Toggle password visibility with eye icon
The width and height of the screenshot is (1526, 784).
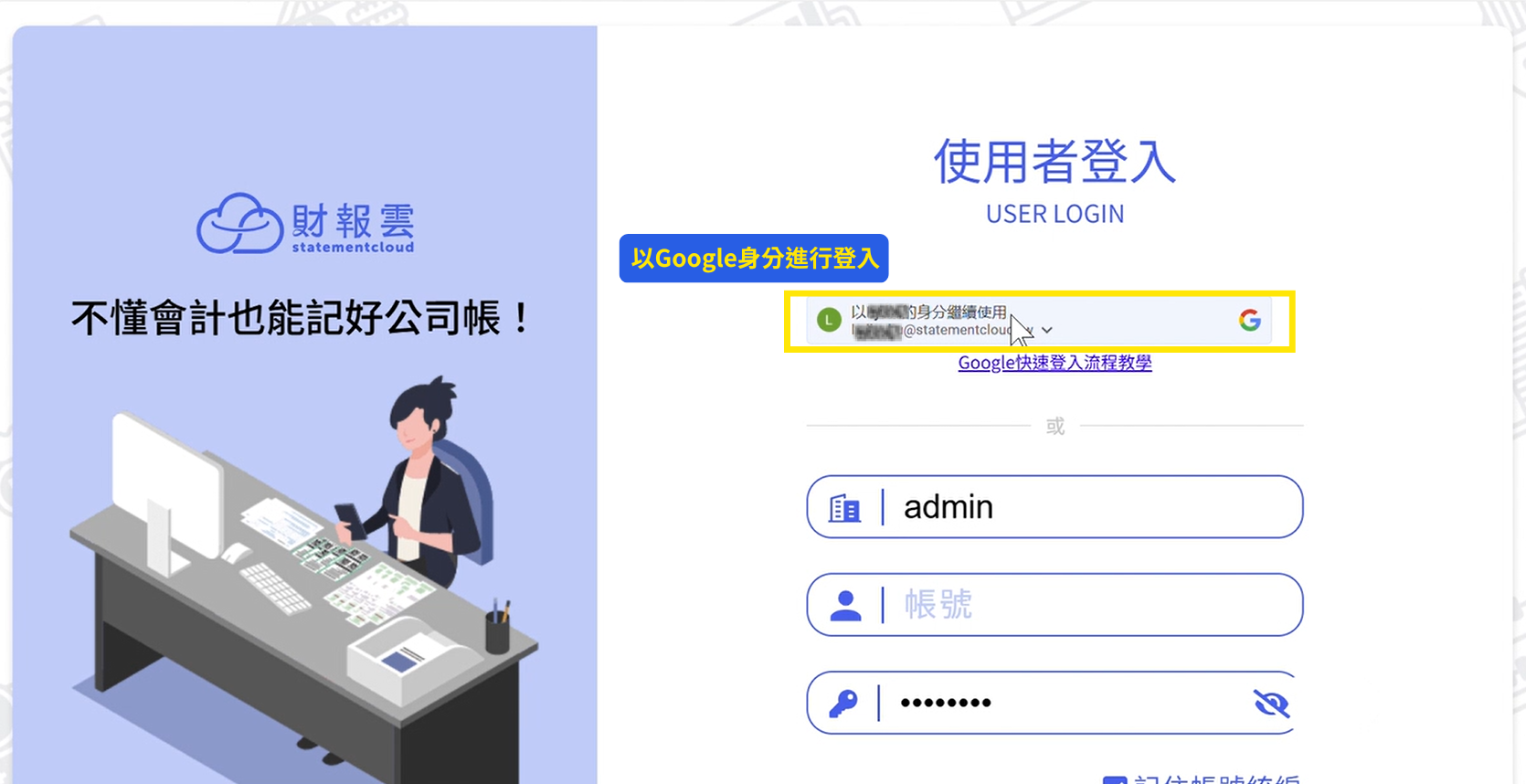point(1271,703)
